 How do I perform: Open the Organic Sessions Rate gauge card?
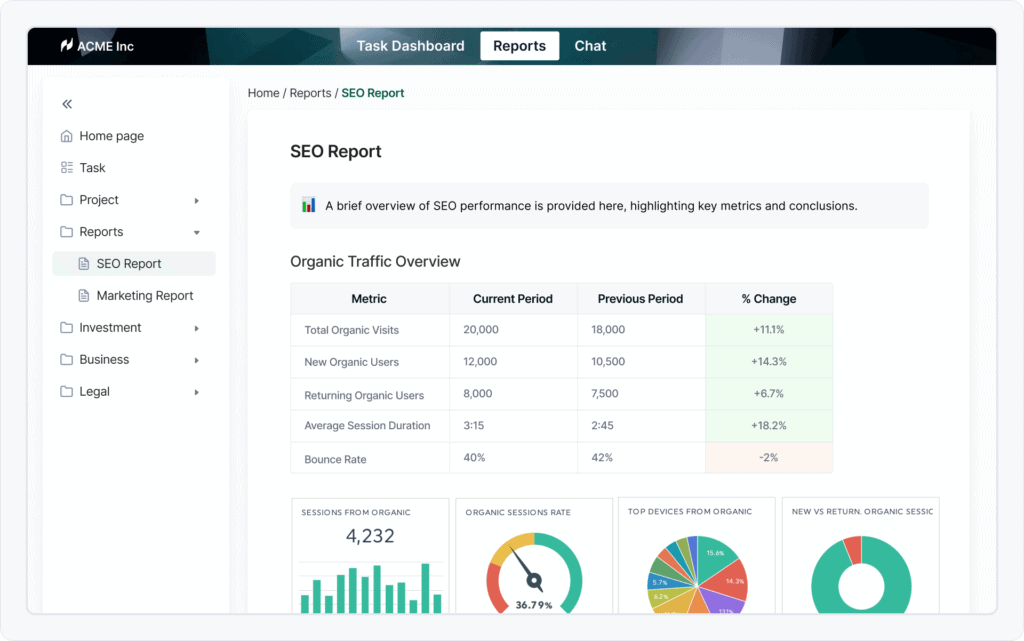point(534,555)
